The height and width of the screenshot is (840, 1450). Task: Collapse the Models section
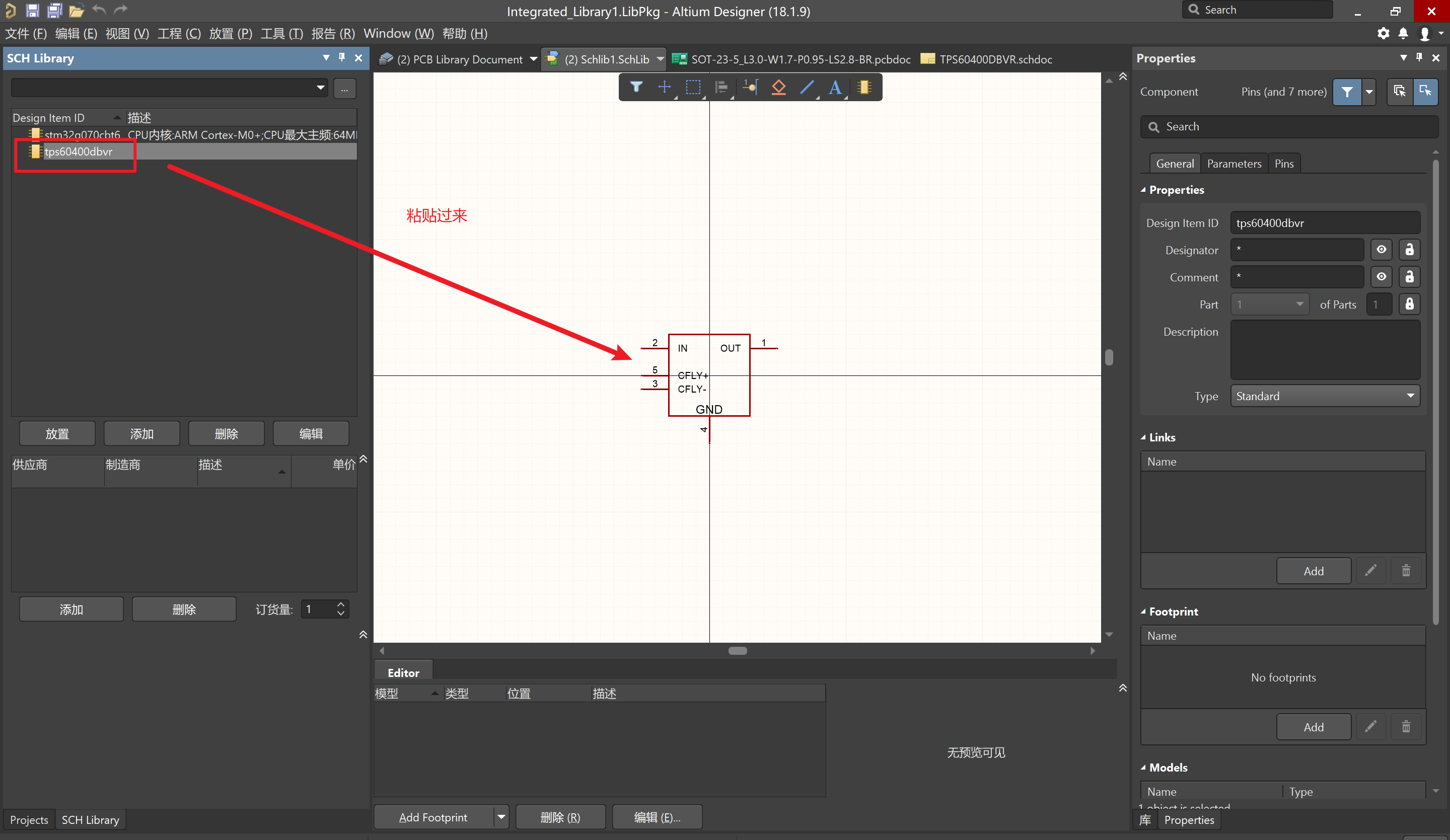click(x=1143, y=768)
